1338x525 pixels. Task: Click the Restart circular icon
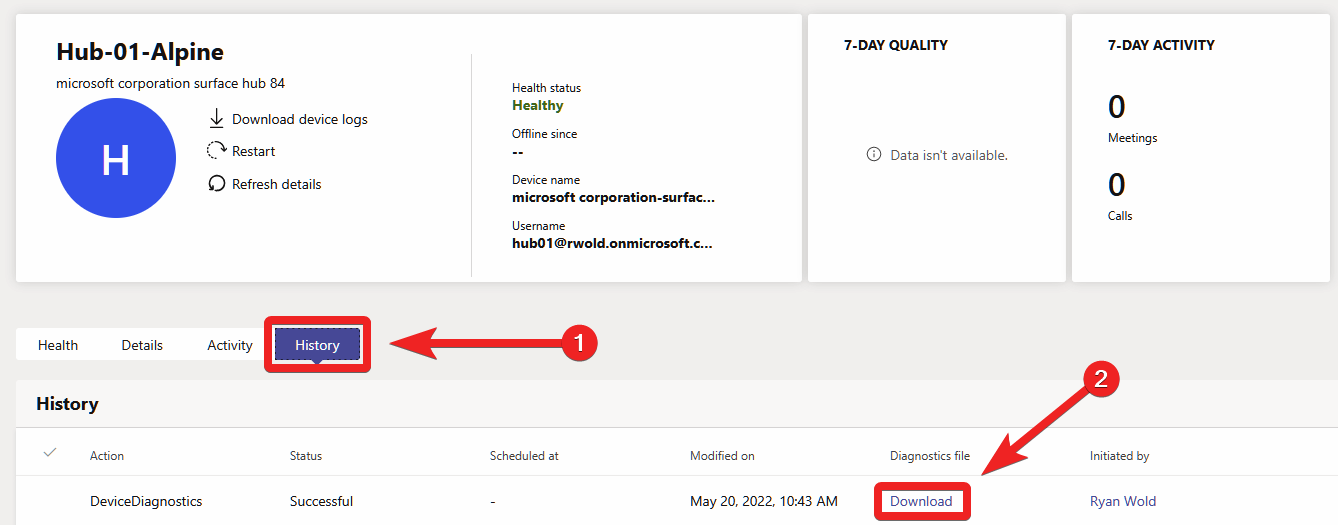tap(216, 151)
